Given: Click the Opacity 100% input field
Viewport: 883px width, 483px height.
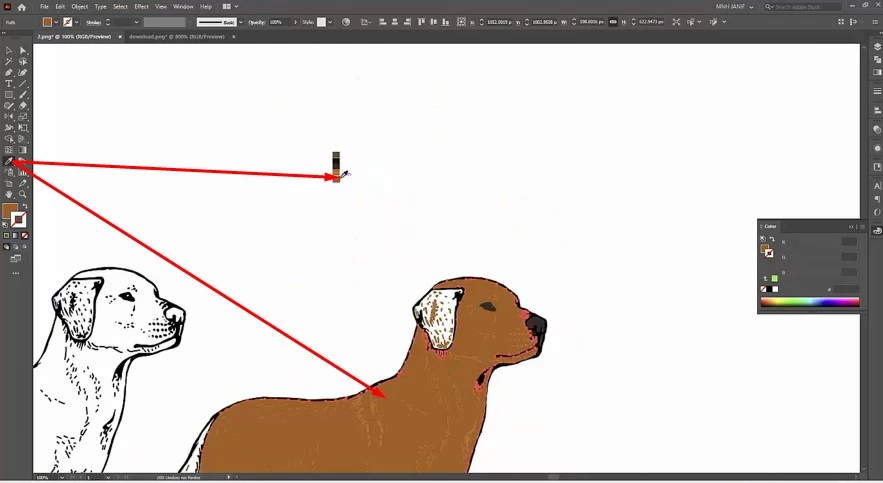Looking at the screenshot, I should click(279, 22).
